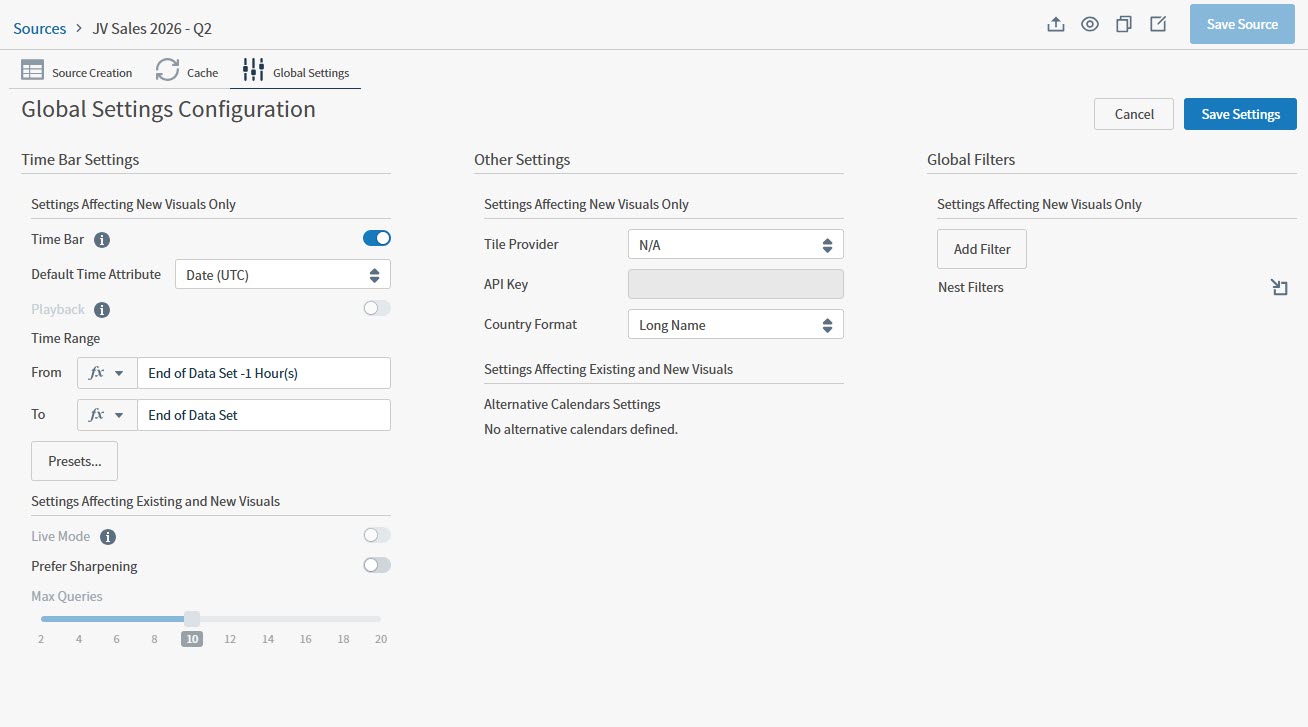Click the Cache refresh icon
The width and height of the screenshot is (1308, 727).
click(x=167, y=71)
